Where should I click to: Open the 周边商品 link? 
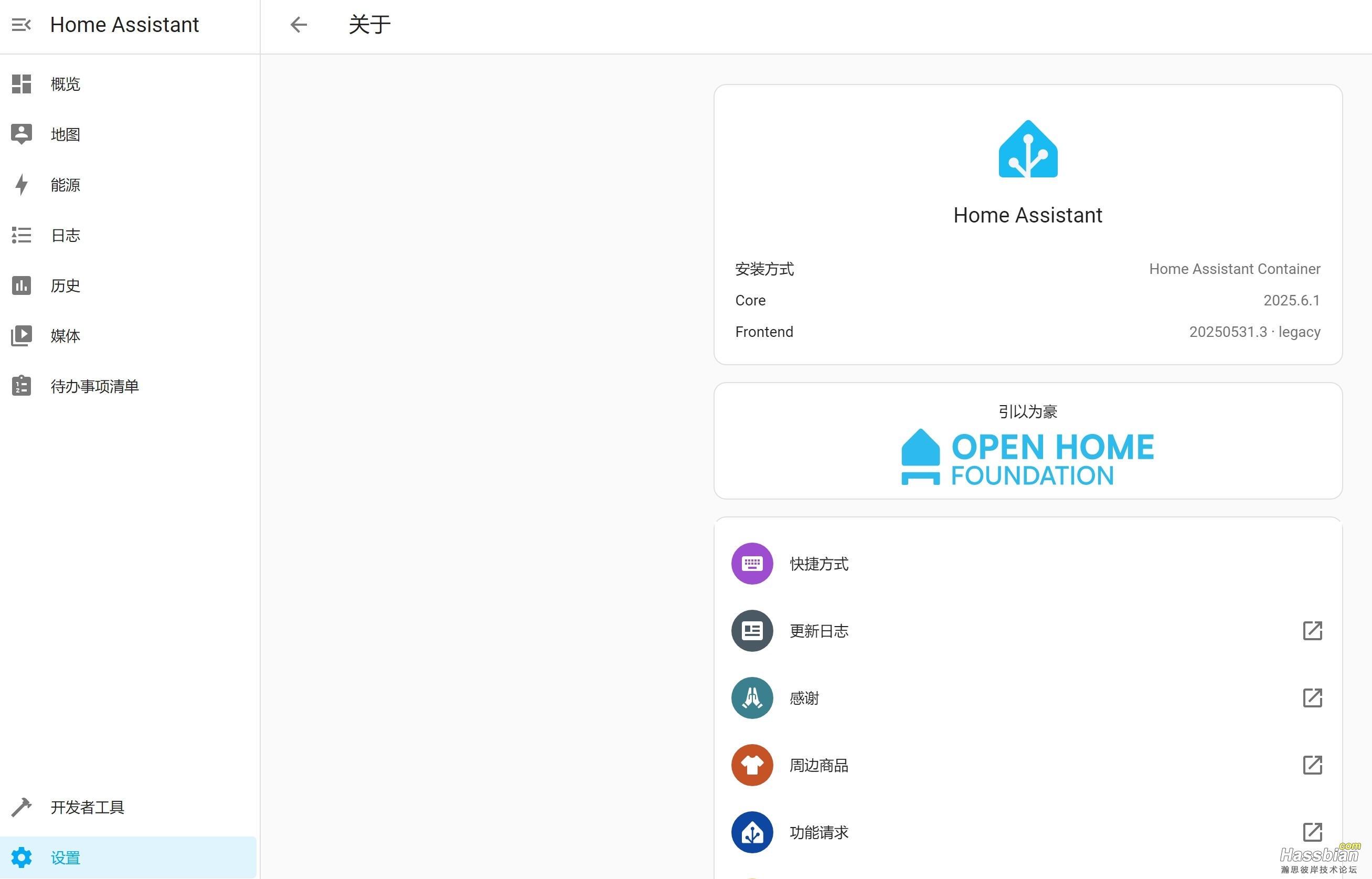1028,765
